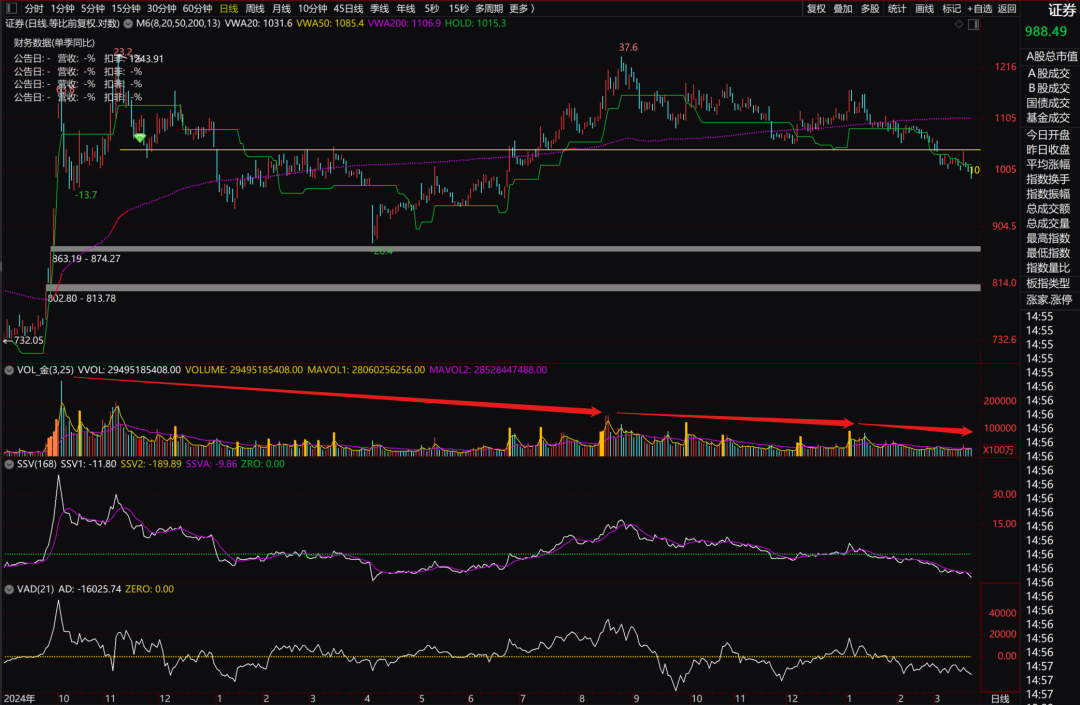Click the 板指类型 row
Image resolution: width=1080 pixels, height=705 pixels.
tap(1050, 283)
